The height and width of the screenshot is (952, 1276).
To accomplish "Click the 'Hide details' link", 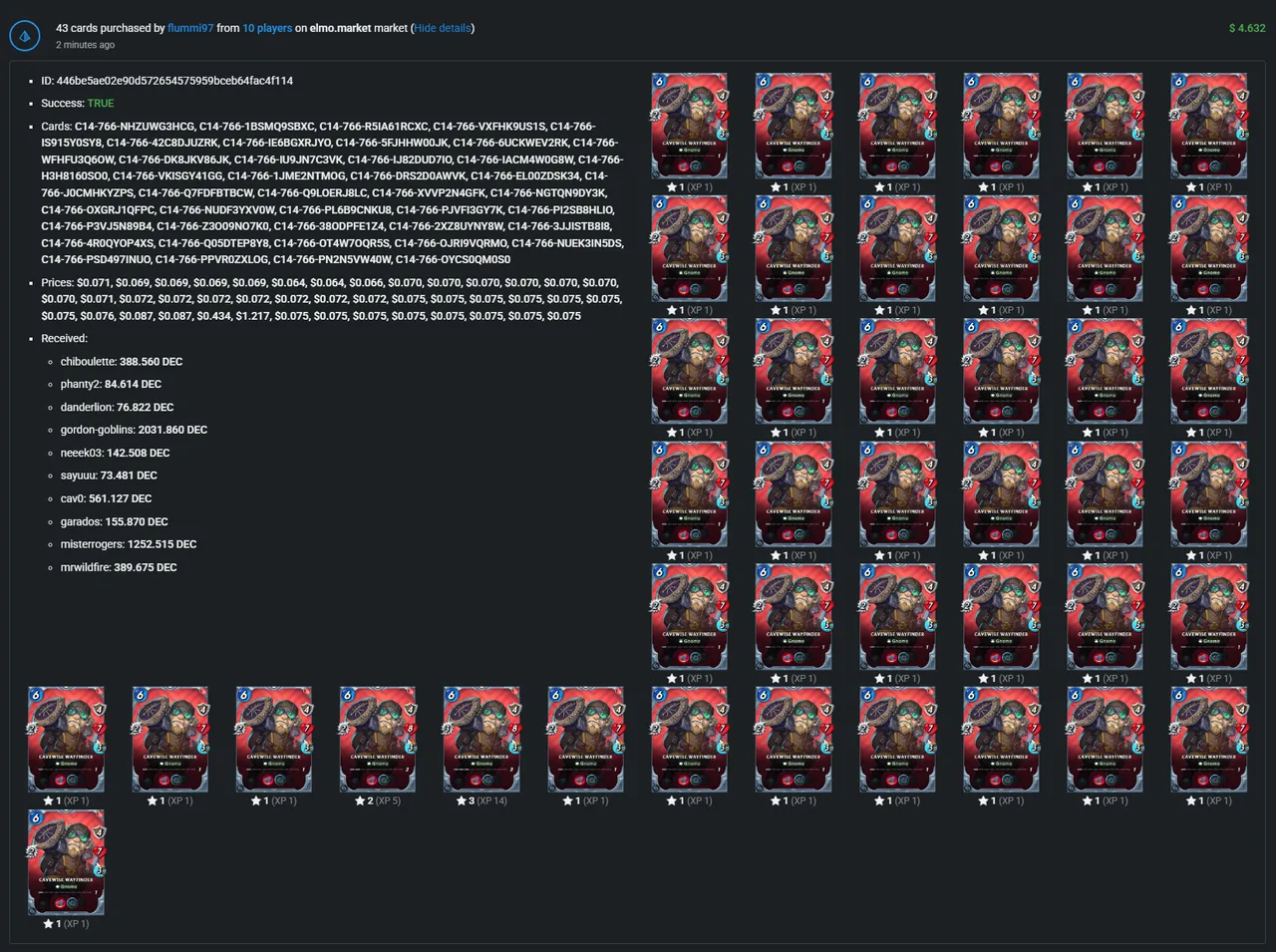I will (x=443, y=28).
